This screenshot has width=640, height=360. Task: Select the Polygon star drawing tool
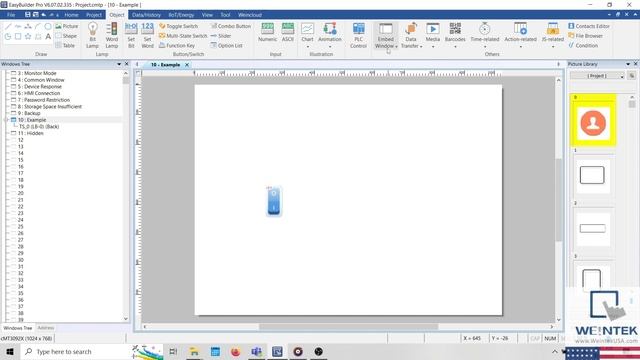28,36
